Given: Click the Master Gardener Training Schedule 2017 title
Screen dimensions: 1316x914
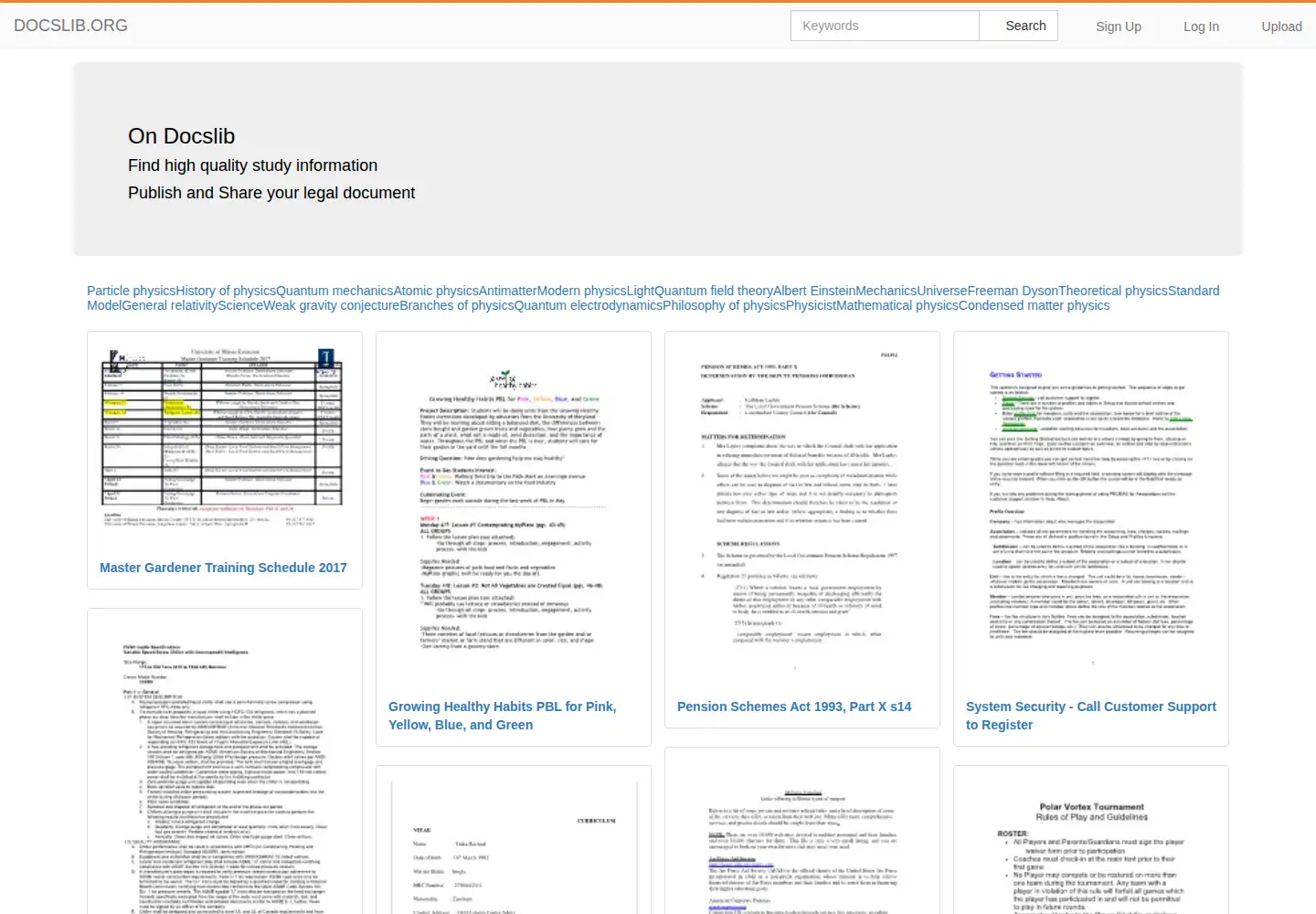Looking at the screenshot, I should pos(223,568).
